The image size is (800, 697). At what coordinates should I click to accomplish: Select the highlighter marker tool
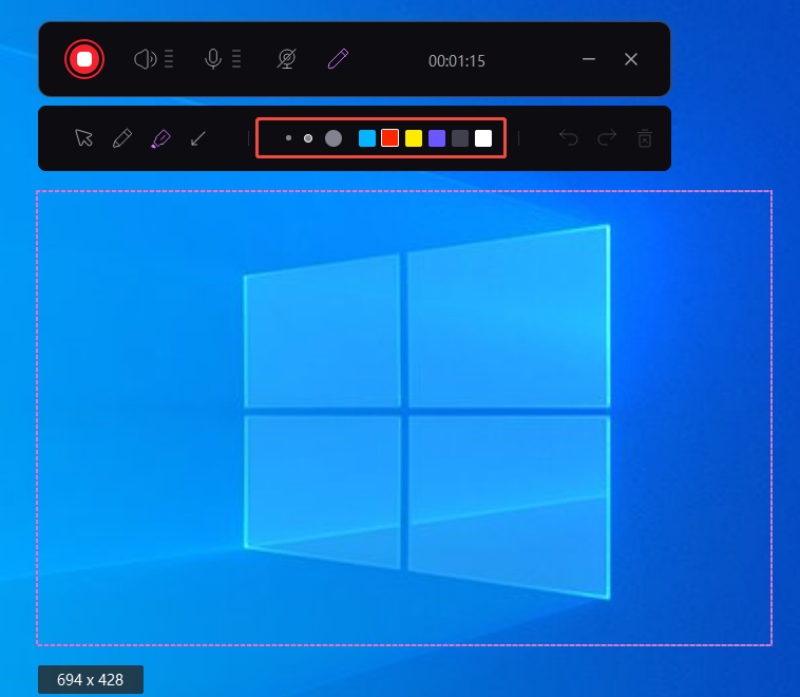(160, 138)
